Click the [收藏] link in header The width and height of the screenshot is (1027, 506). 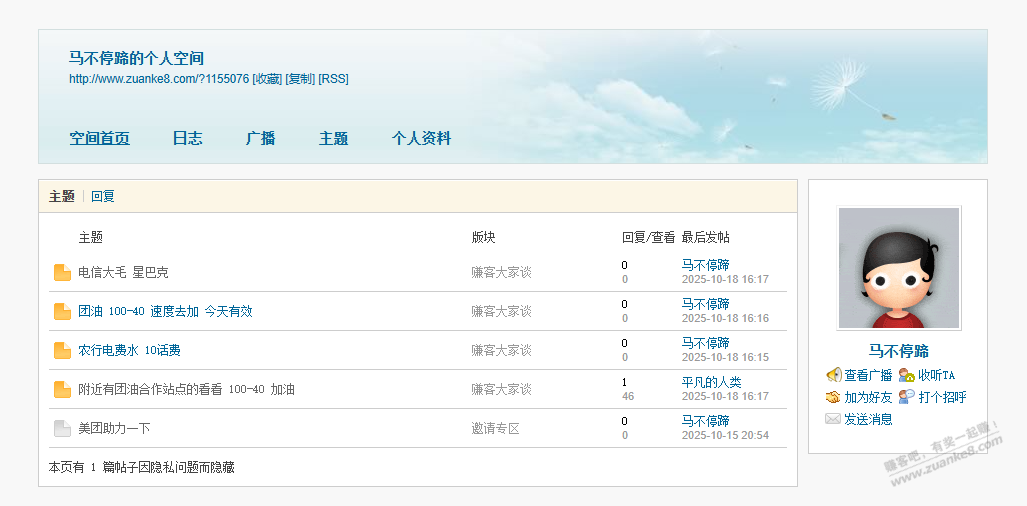[x=267, y=79]
